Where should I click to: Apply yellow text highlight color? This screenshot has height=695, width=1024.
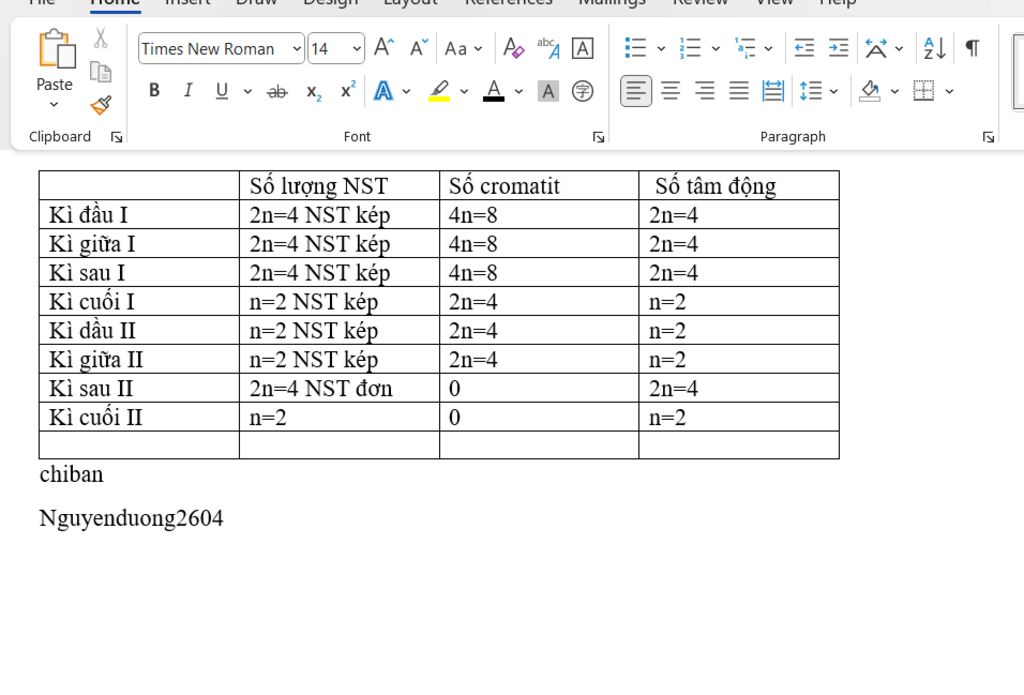[x=439, y=91]
